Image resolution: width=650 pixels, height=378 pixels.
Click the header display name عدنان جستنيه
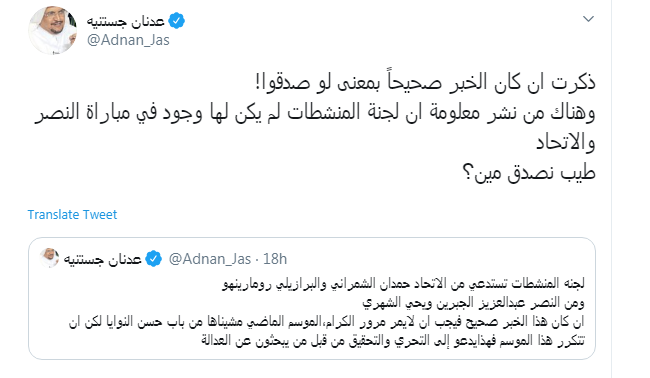click(x=126, y=21)
